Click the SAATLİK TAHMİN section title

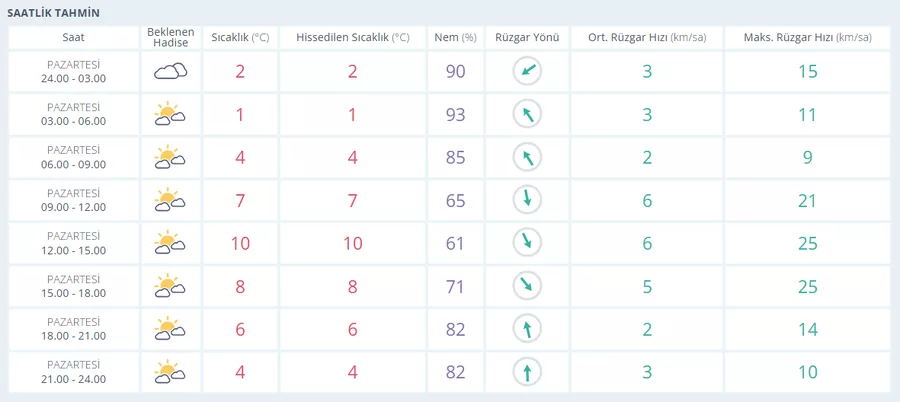[x=54, y=12]
